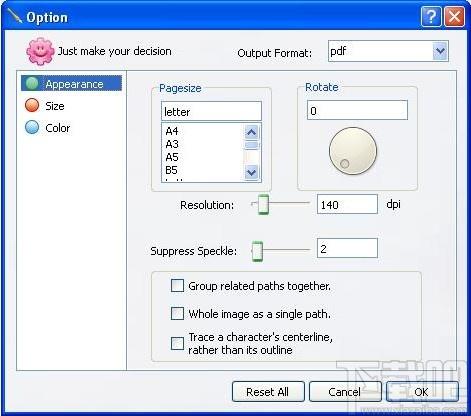Choose the B5 page size
471x416 pixels.
point(172,170)
